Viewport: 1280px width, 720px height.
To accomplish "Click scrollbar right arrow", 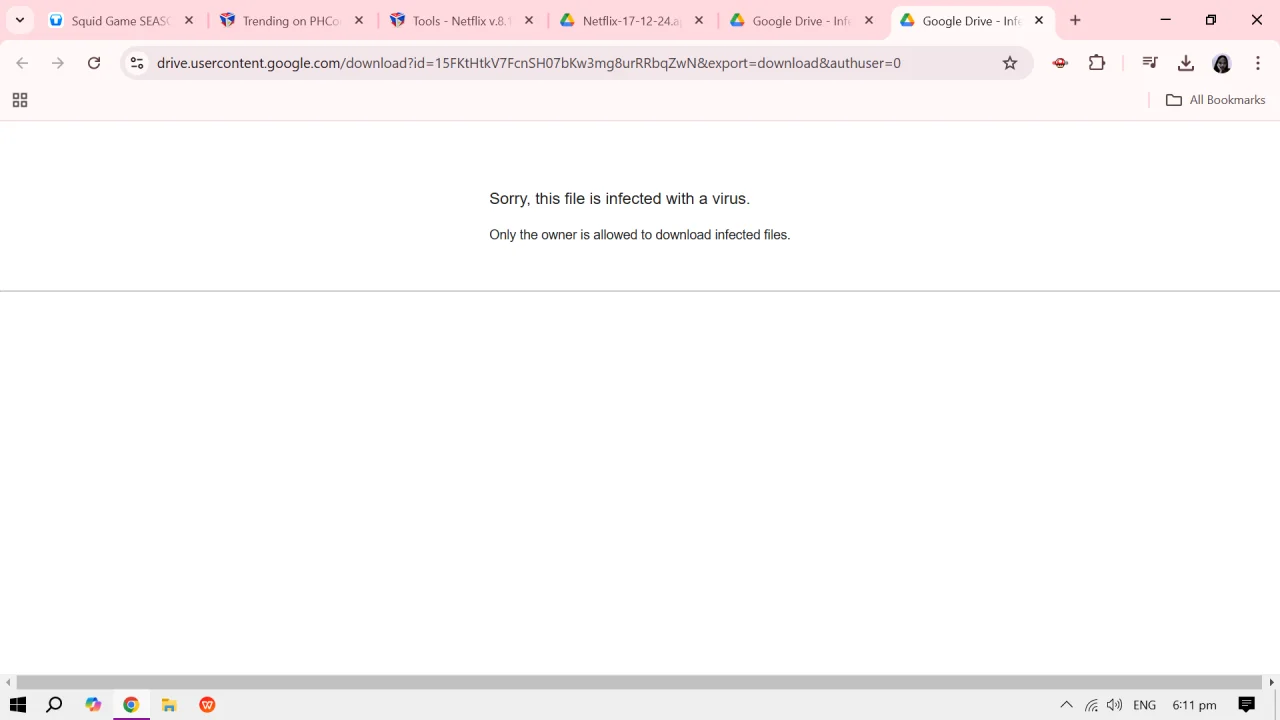I will coord(1272,682).
